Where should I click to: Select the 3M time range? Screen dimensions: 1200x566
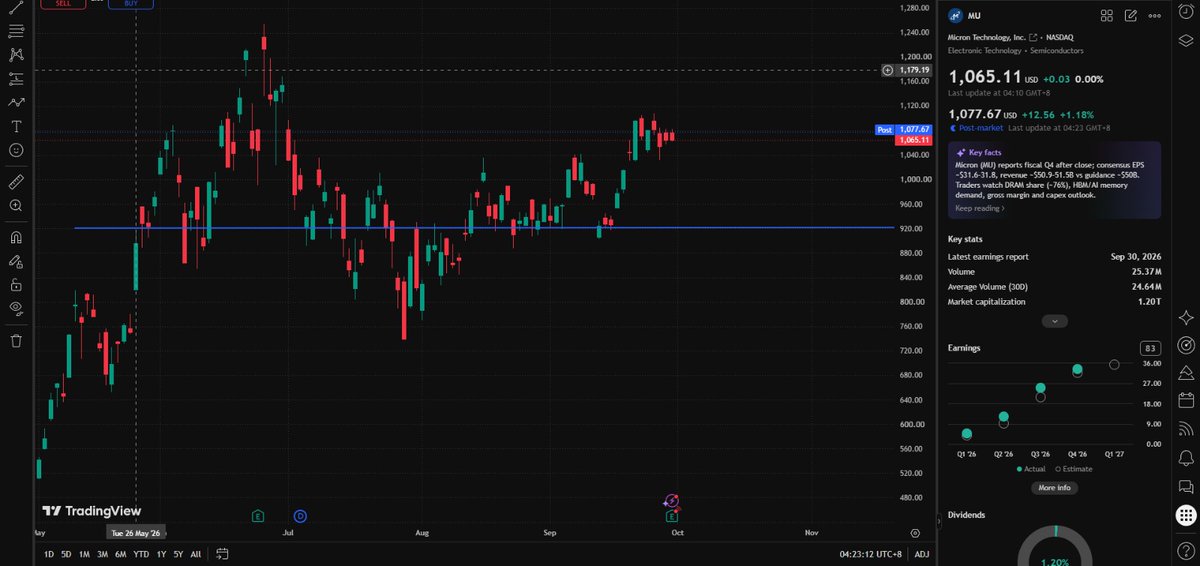click(102, 554)
